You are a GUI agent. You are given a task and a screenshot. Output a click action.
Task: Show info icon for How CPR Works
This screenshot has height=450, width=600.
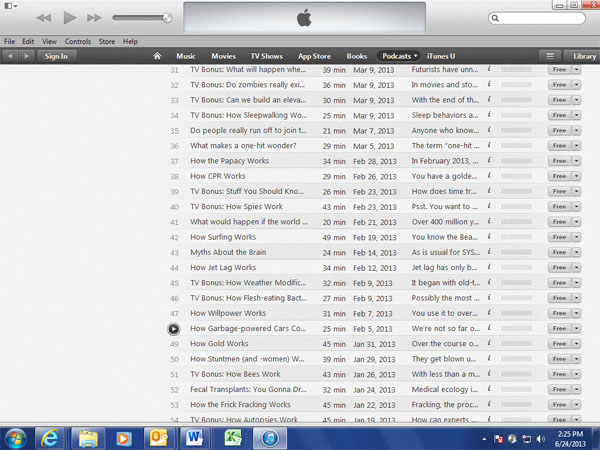click(x=489, y=176)
